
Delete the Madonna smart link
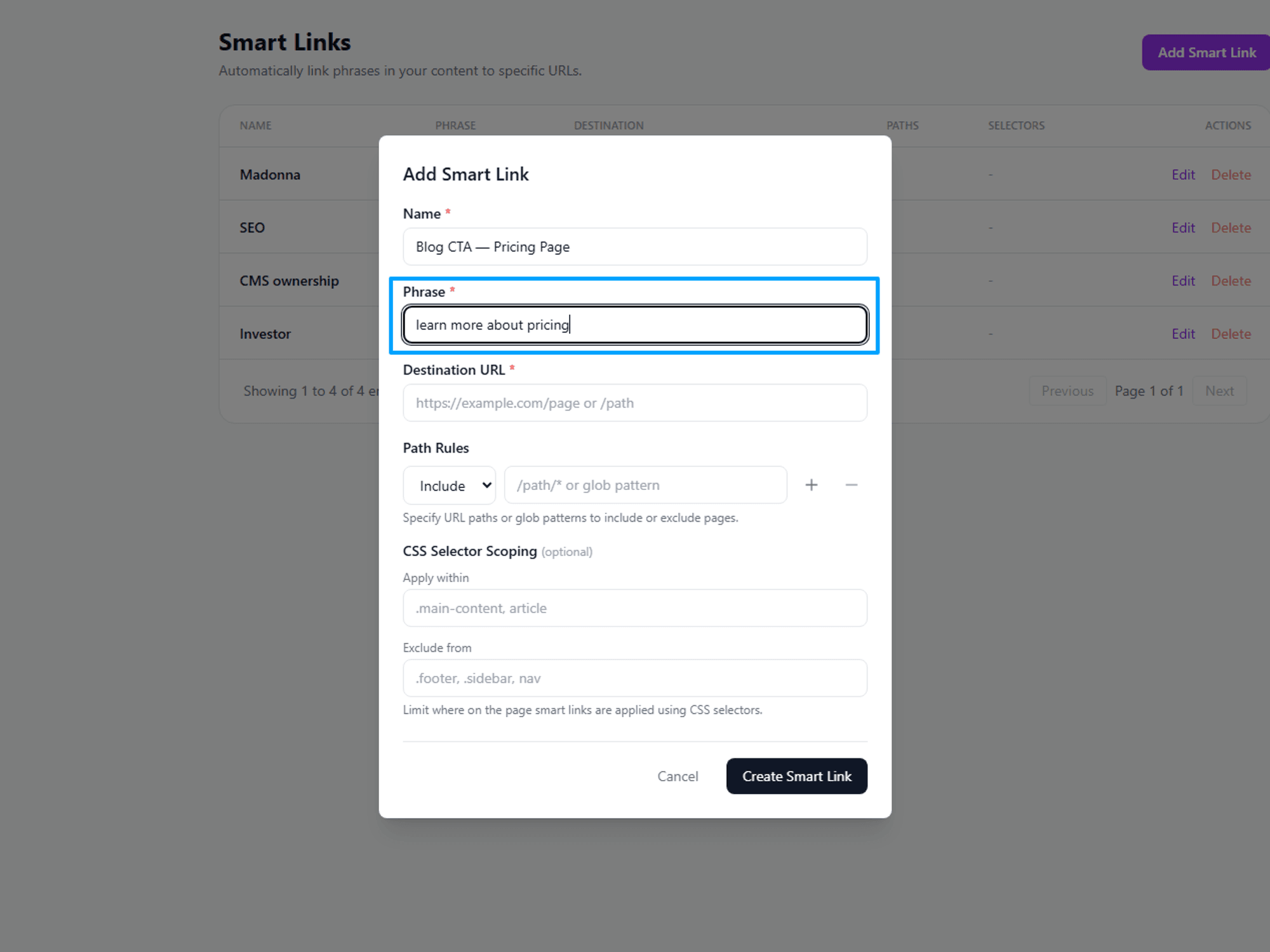[x=1231, y=175]
